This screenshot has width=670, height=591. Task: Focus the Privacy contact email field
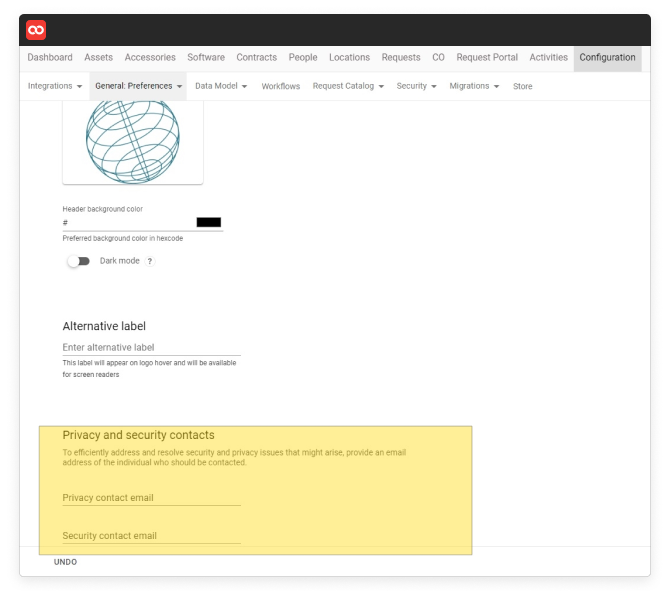(x=152, y=498)
